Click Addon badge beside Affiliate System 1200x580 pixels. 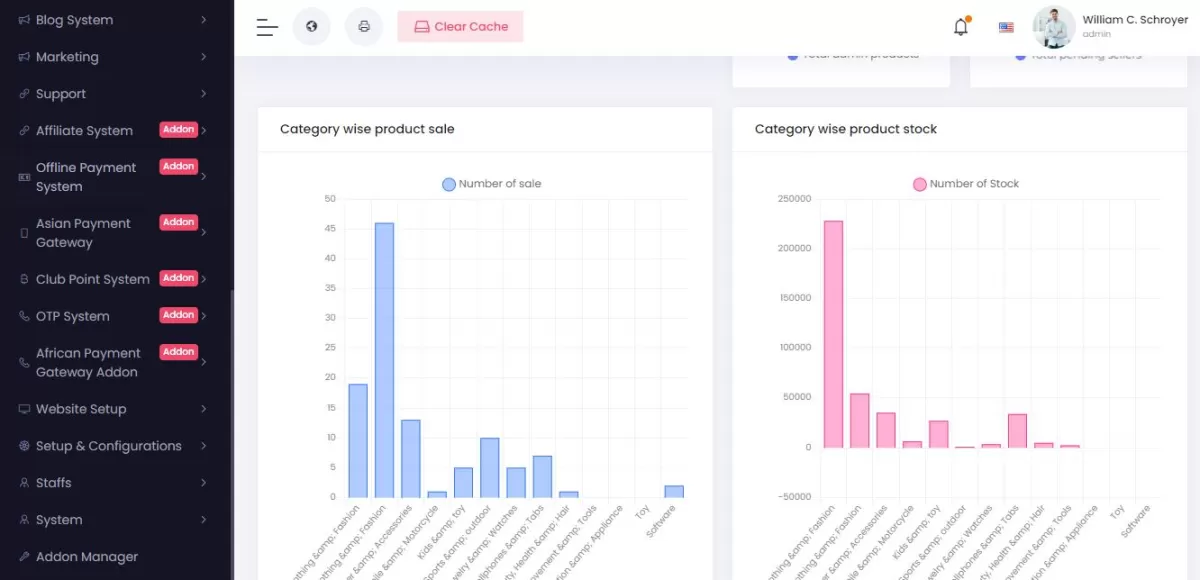click(x=178, y=130)
